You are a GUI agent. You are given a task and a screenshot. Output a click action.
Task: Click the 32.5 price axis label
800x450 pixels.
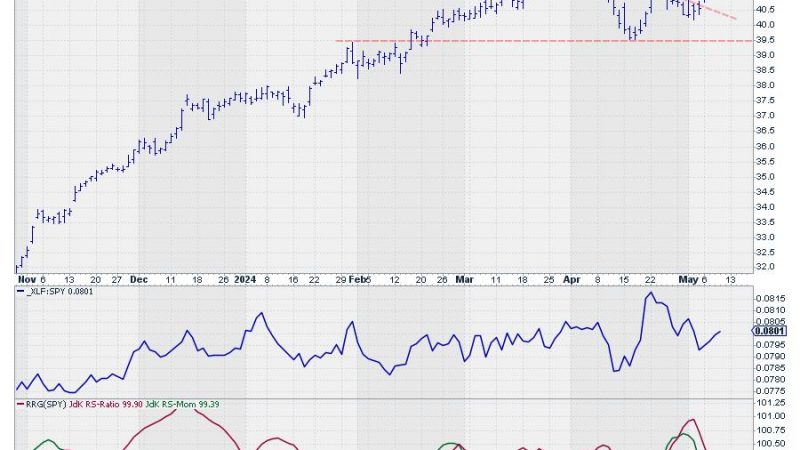765,253
